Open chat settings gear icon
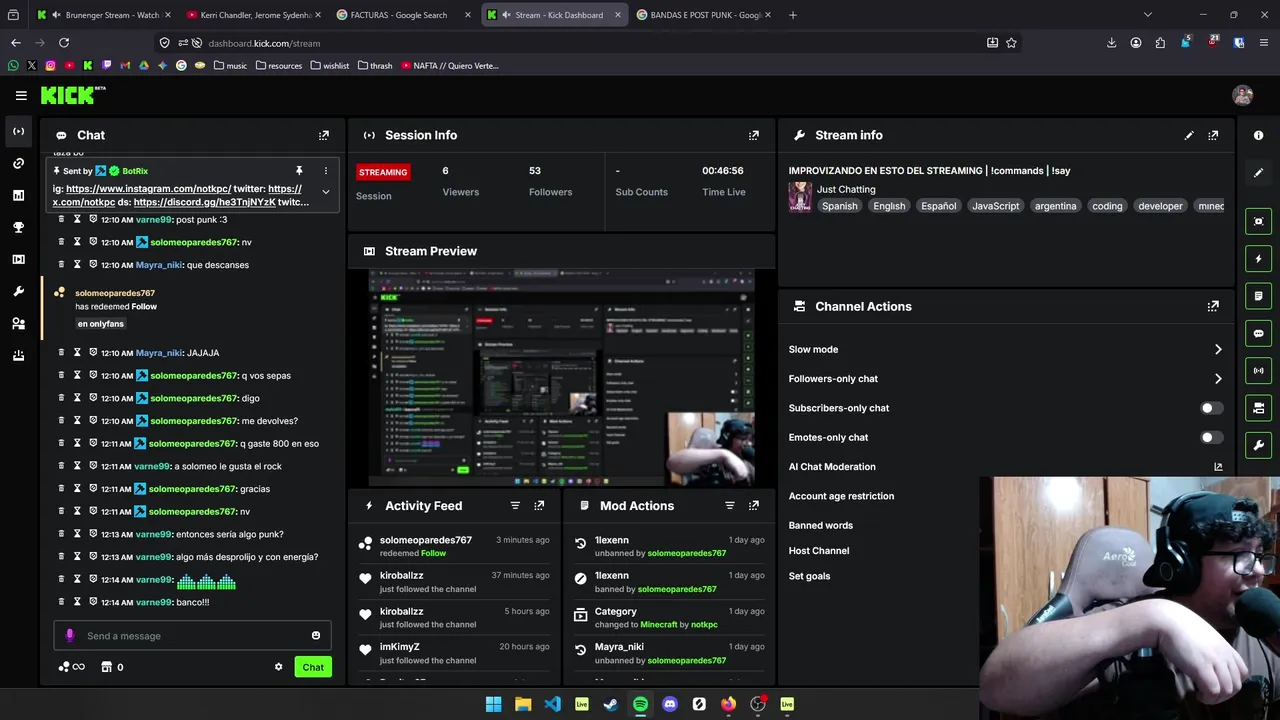This screenshot has width=1280, height=720. 279,667
